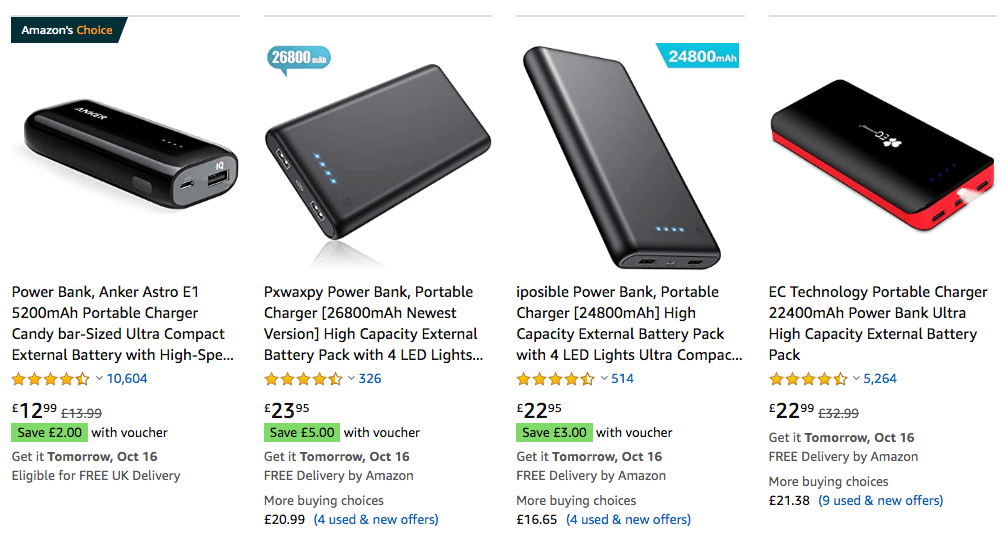The height and width of the screenshot is (540, 1008).
Task: Click EC Technology star rating
Action: click(x=808, y=379)
